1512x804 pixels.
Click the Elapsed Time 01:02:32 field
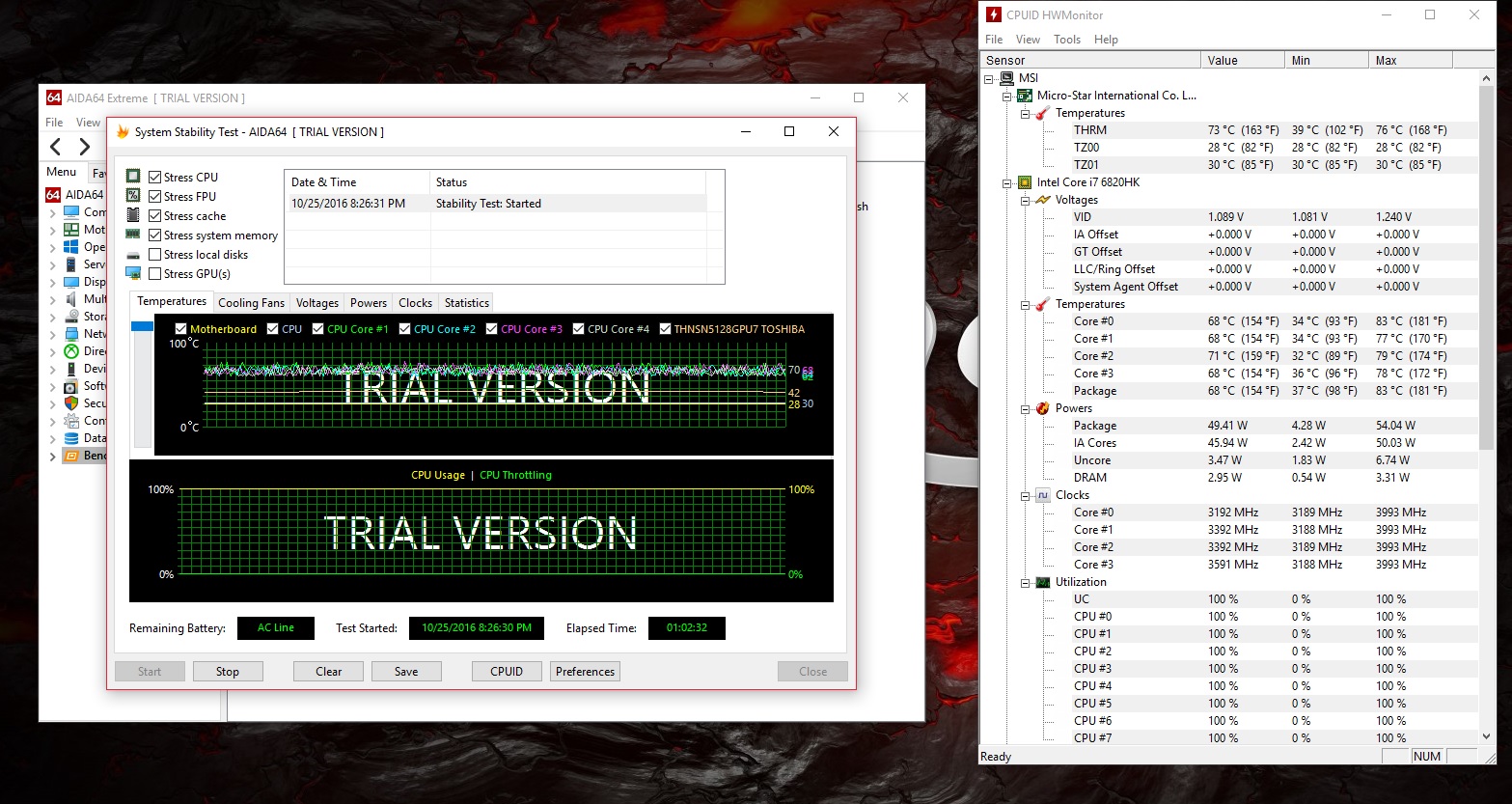pyautogui.click(x=687, y=628)
